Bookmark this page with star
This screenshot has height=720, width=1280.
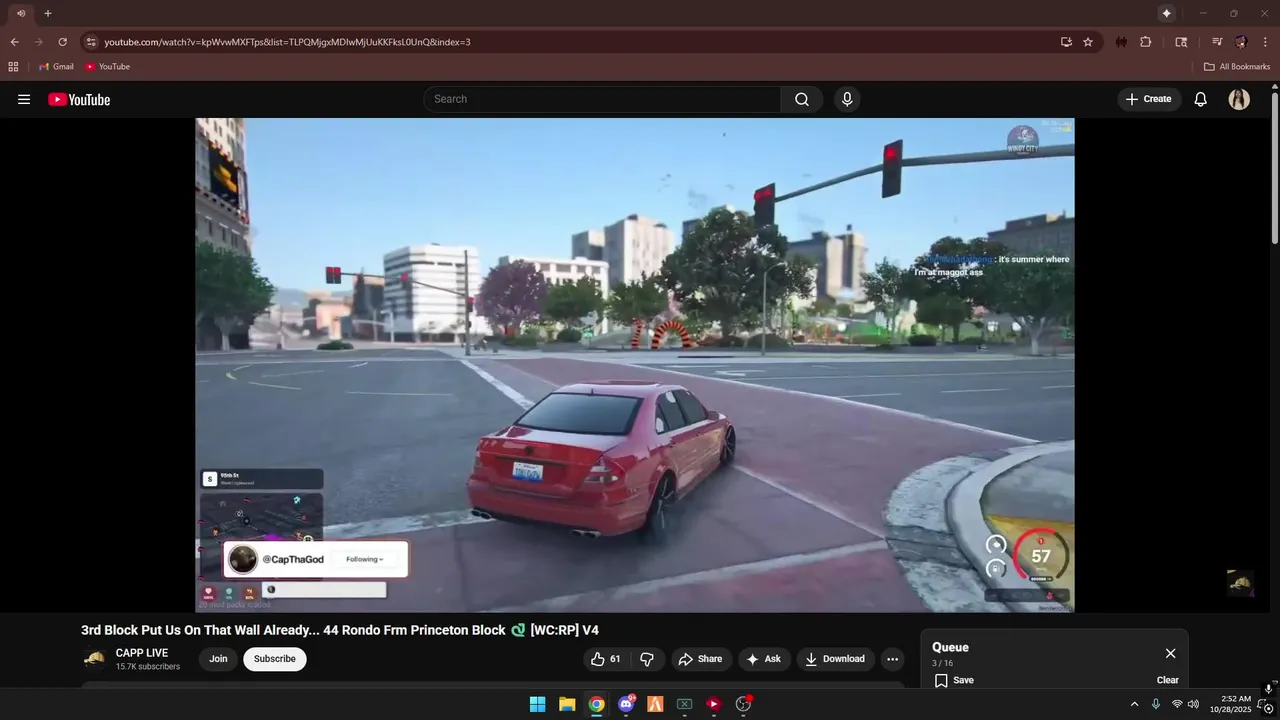coord(1088,42)
